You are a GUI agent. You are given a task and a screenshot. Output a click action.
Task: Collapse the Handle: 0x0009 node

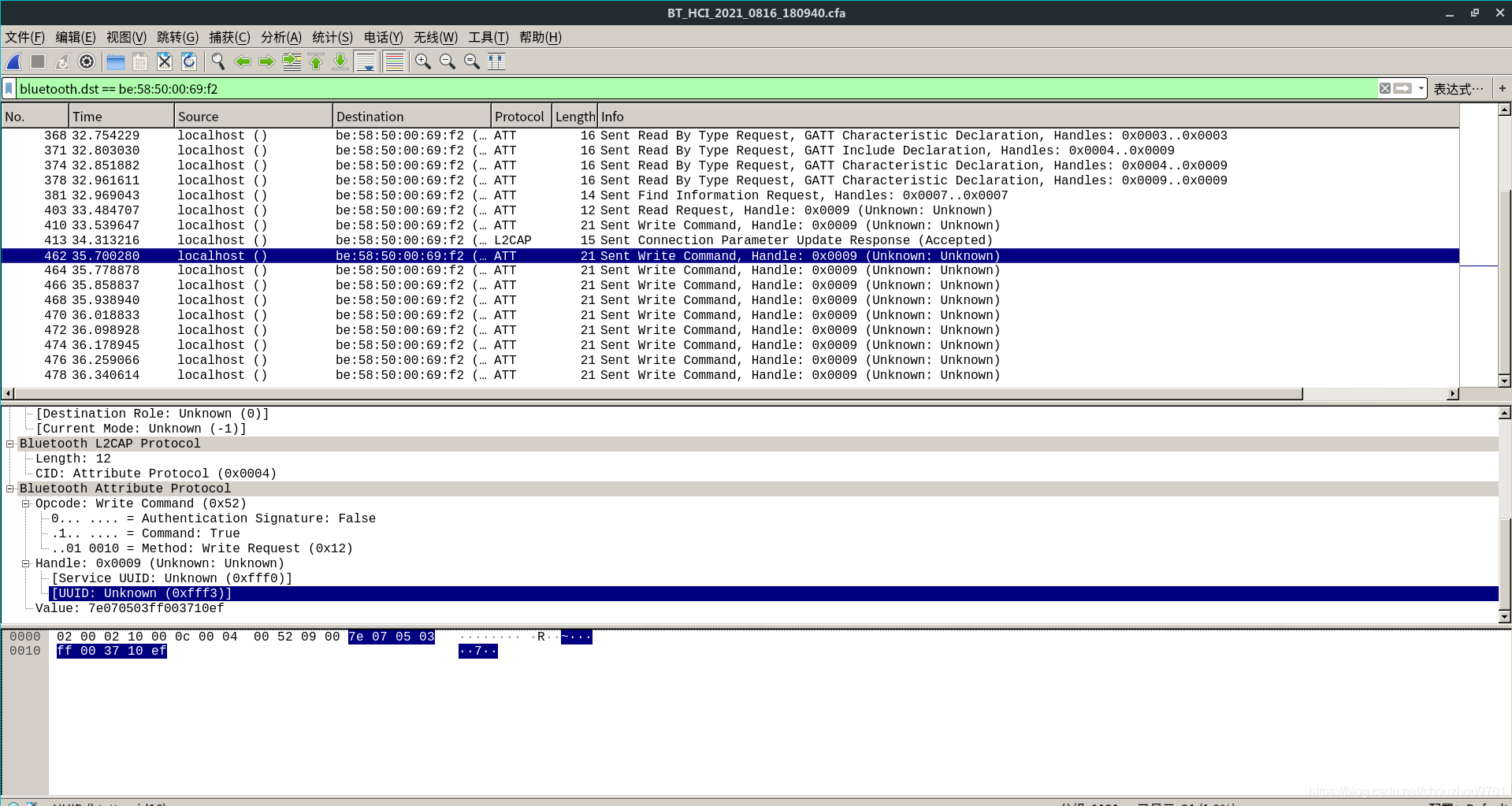[x=26, y=563]
